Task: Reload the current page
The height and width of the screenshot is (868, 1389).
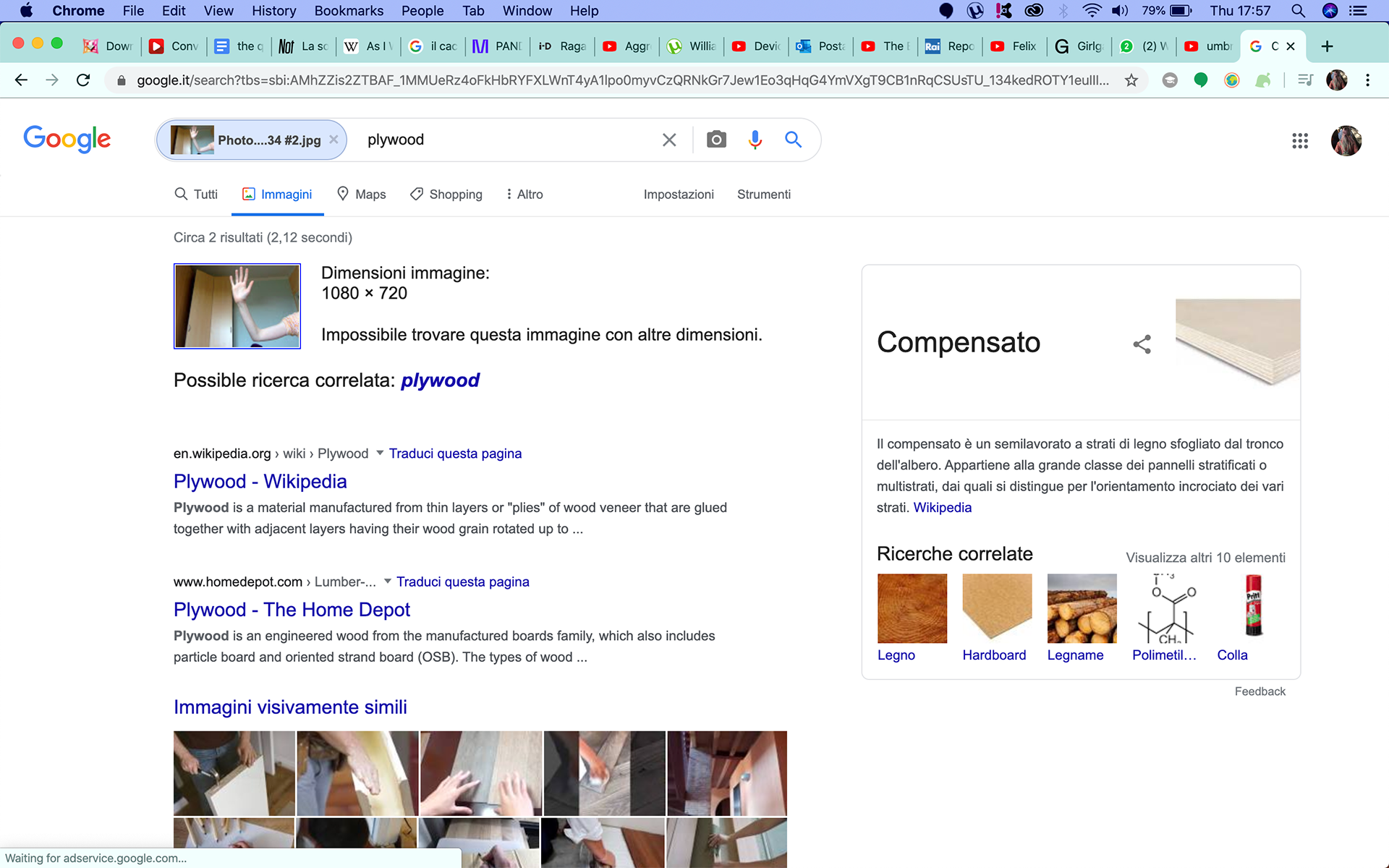Action: (x=83, y=80)
